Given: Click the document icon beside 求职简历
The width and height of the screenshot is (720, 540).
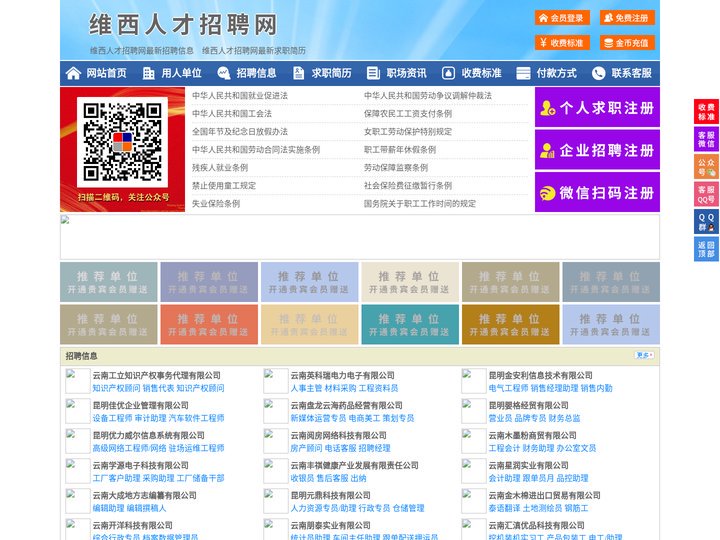Looking at the screenshot, I should click(298, 73).
